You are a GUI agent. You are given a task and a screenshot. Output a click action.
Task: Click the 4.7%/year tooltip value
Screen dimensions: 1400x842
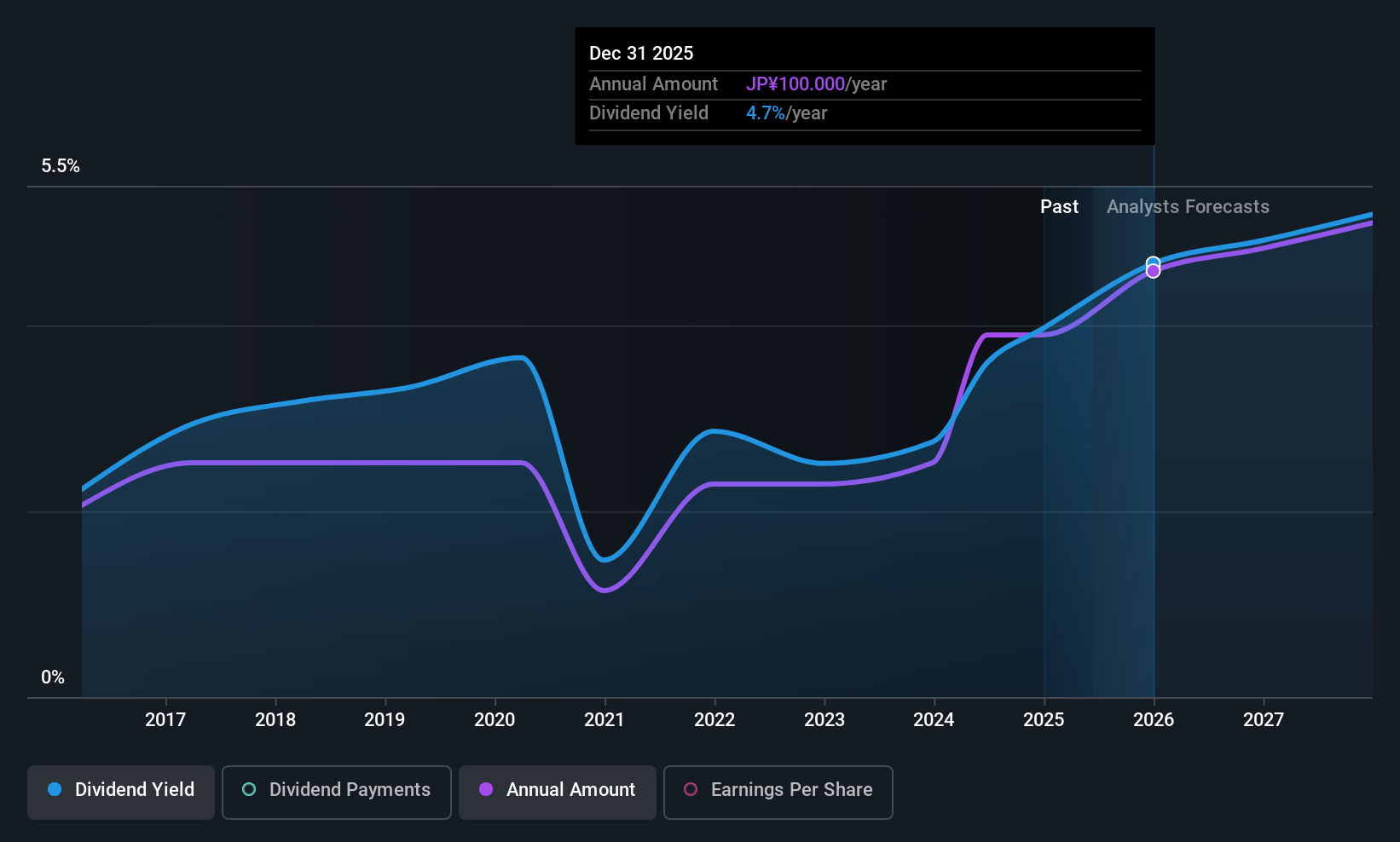tap(787, 113)
